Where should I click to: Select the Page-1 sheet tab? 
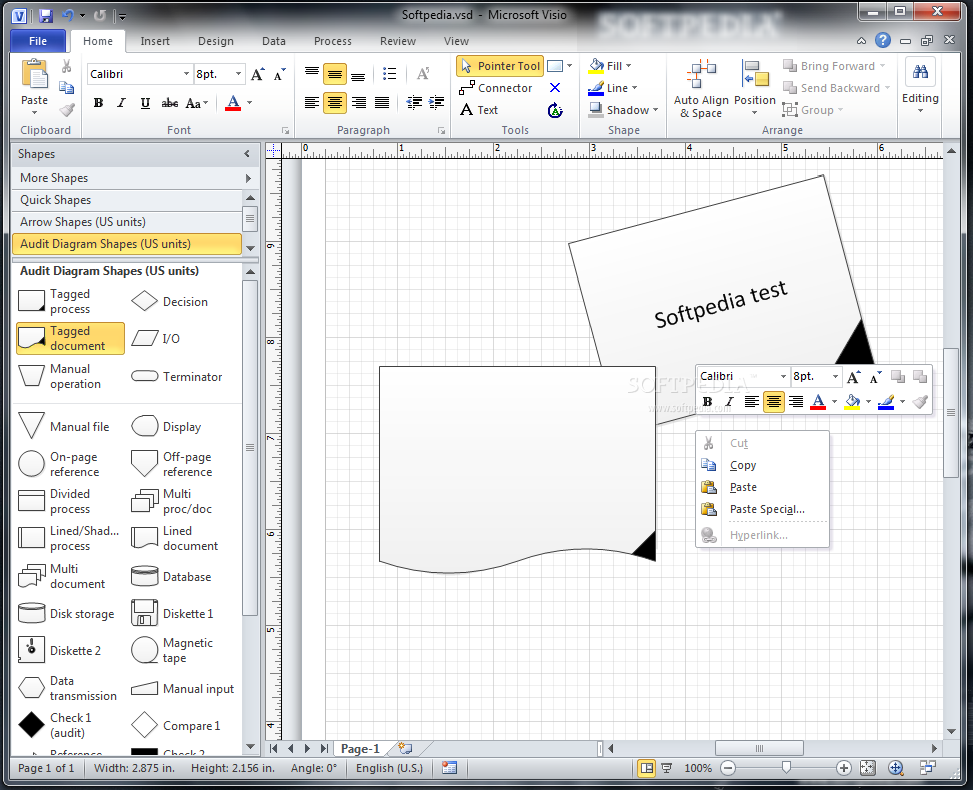360,748
